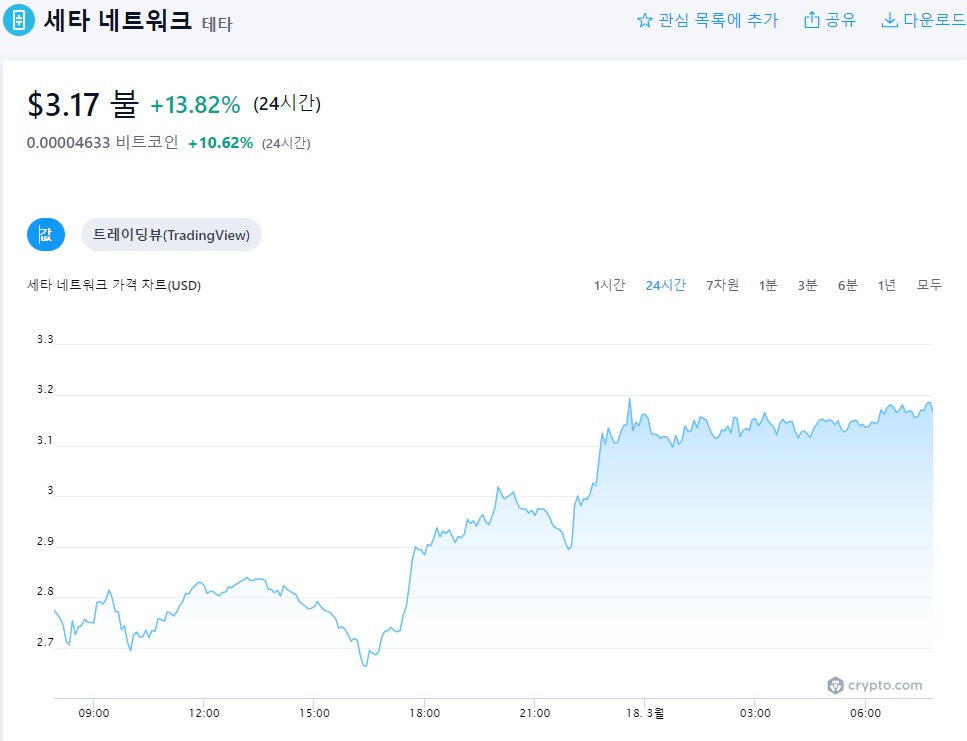Click the 2.7 price axis label
The width and height of the screenshot is (967, 741).
(x=45, y=642)
